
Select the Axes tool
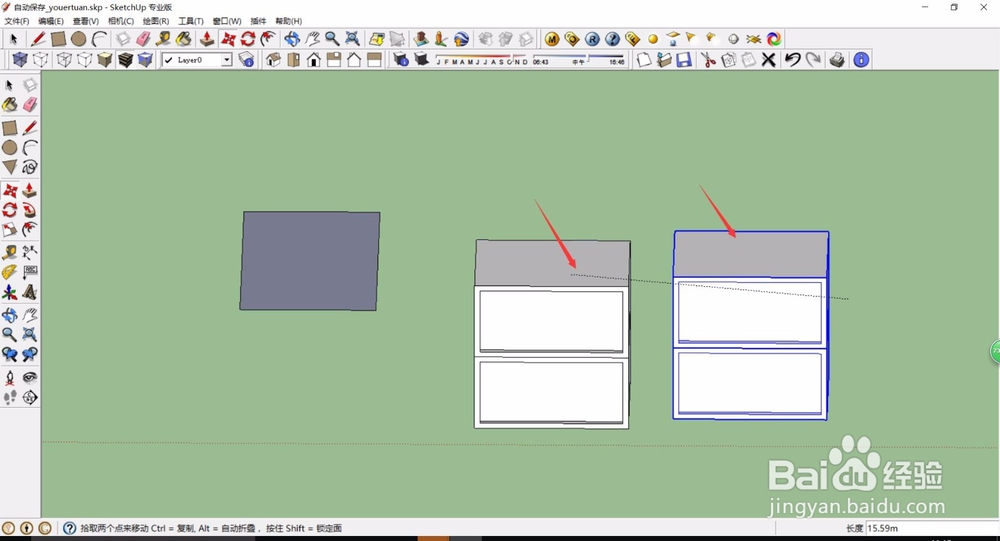point(10,292)
